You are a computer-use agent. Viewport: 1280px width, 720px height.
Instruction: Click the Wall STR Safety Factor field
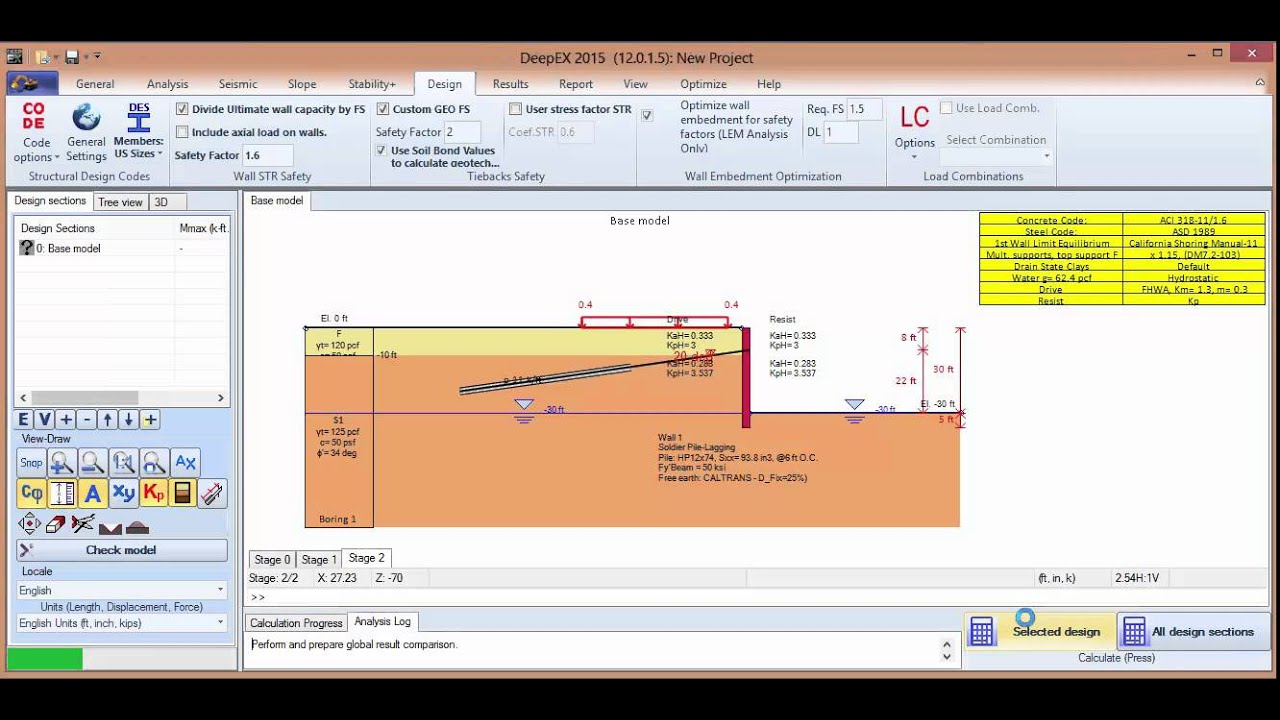267,155
